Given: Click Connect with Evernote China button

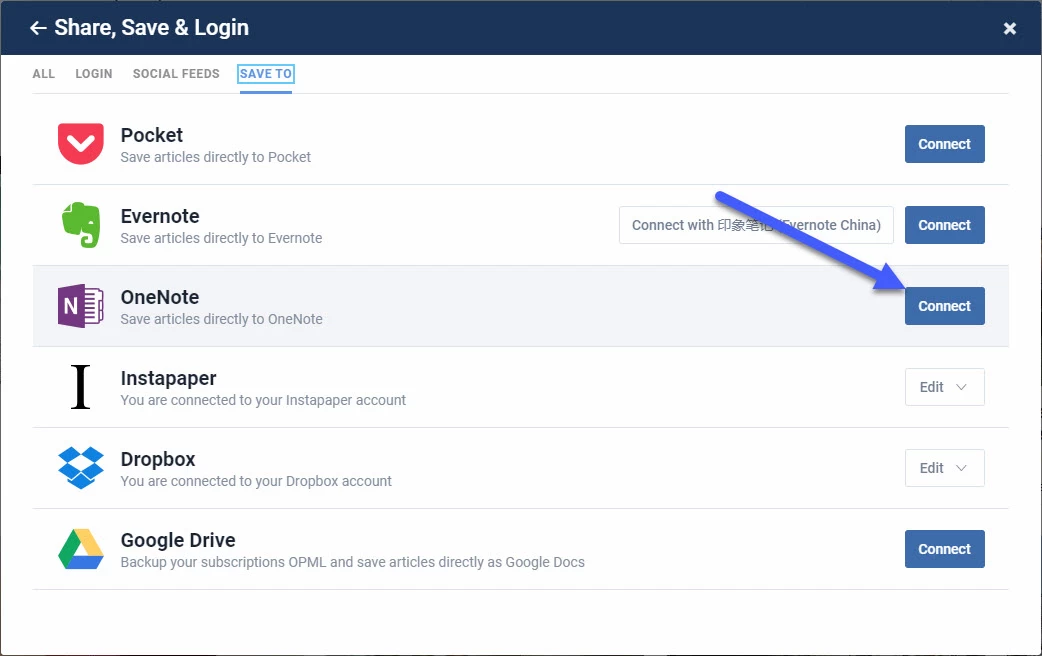Looking at the screenshot, I should [x=756, y=225].
